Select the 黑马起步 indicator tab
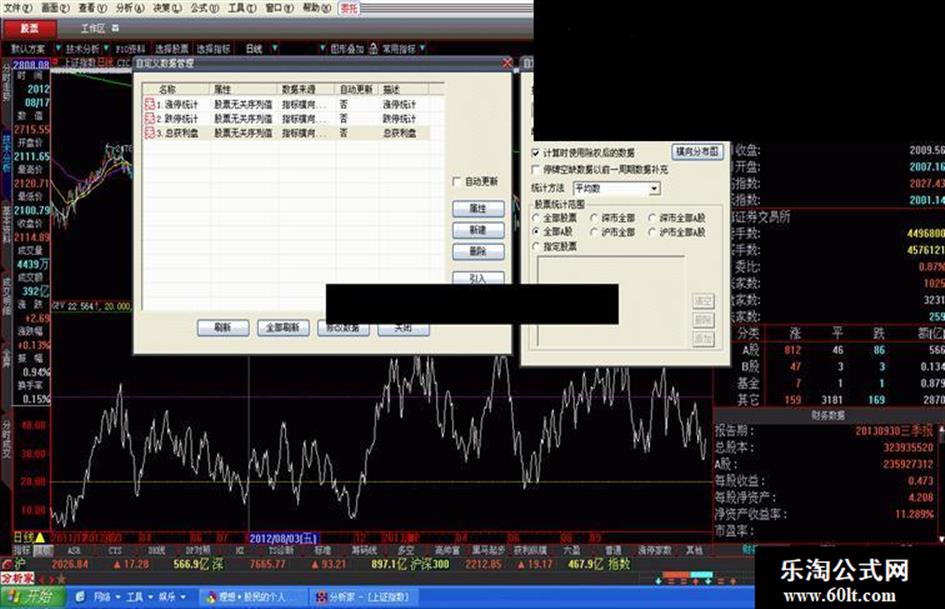945x609 pixels. pos(488,550)
